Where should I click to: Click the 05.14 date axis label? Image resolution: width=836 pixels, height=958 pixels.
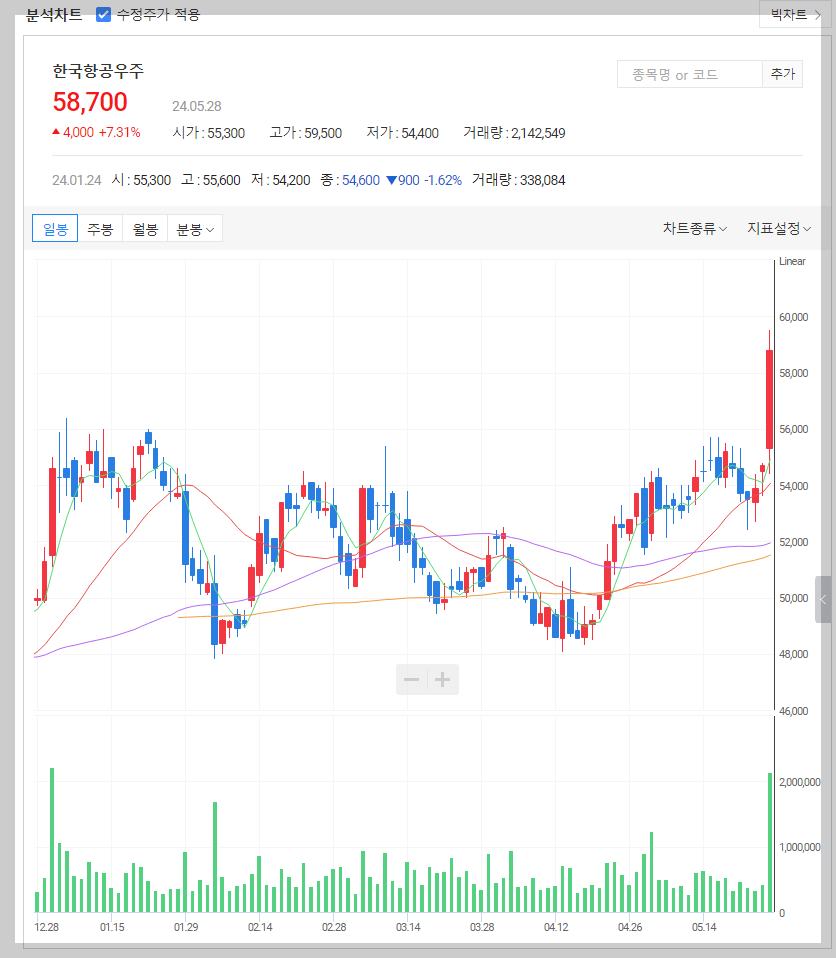click(x=704, y=927)
